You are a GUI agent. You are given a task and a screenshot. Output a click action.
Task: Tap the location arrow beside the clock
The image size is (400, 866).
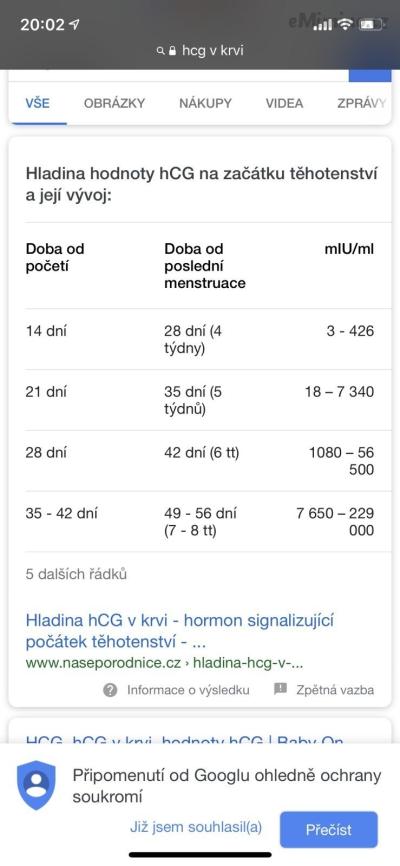pos(74,24)
